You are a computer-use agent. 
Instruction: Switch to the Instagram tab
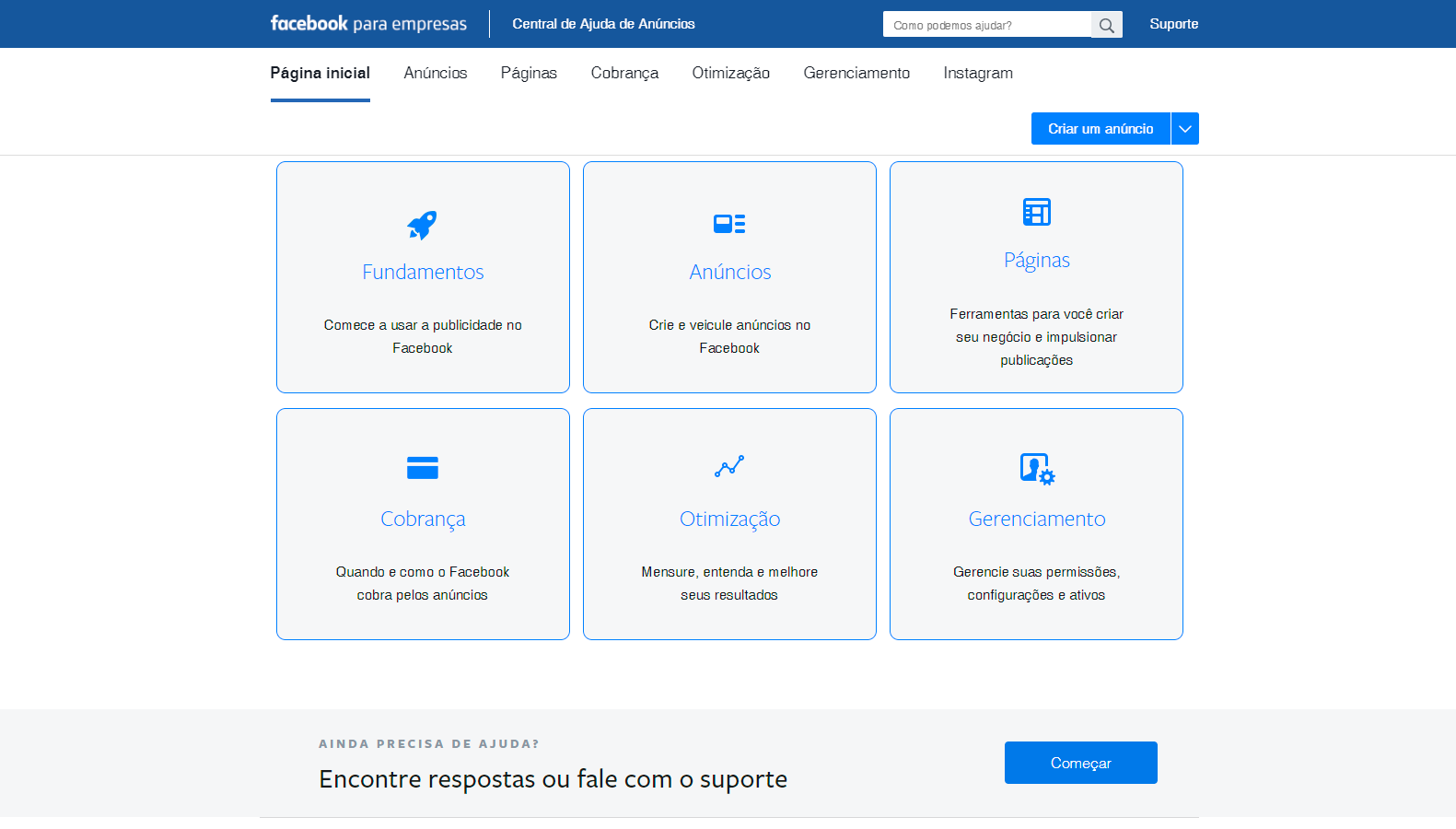click(x=978, y=73)
